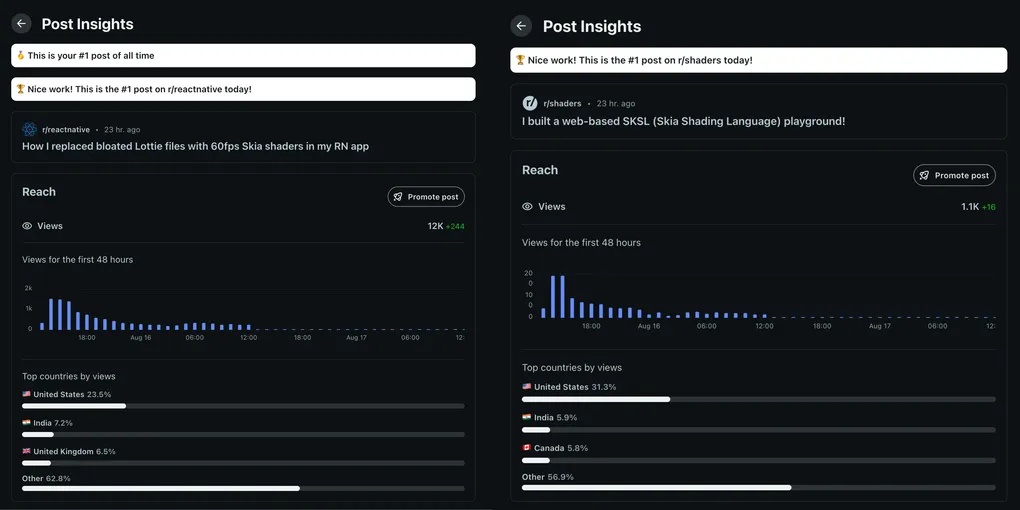Promote the r/shaders post
The height and width of the screenshot is (510, 1020).
[x=954, y=175]
